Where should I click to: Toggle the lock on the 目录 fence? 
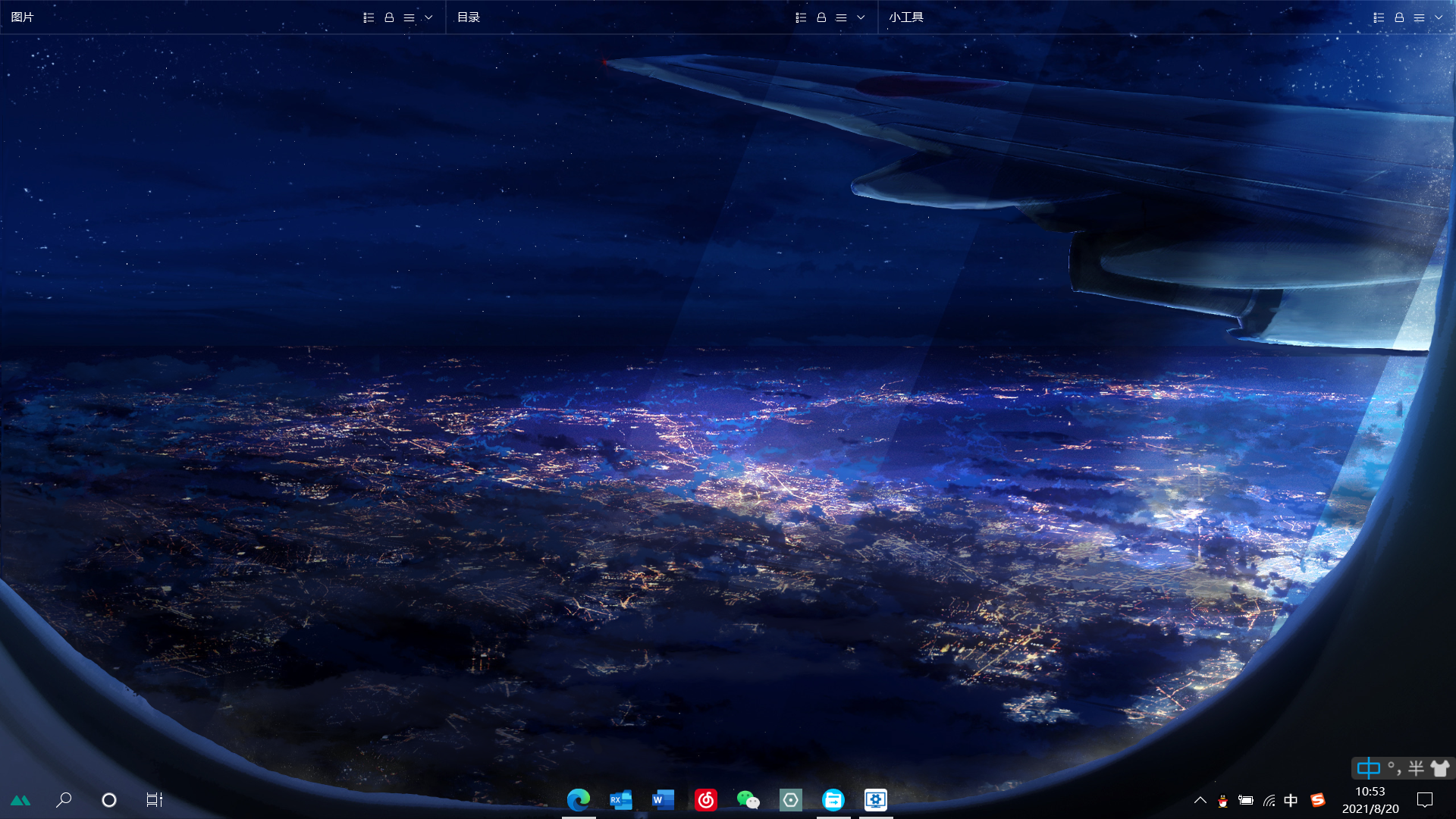click(821, 17)
